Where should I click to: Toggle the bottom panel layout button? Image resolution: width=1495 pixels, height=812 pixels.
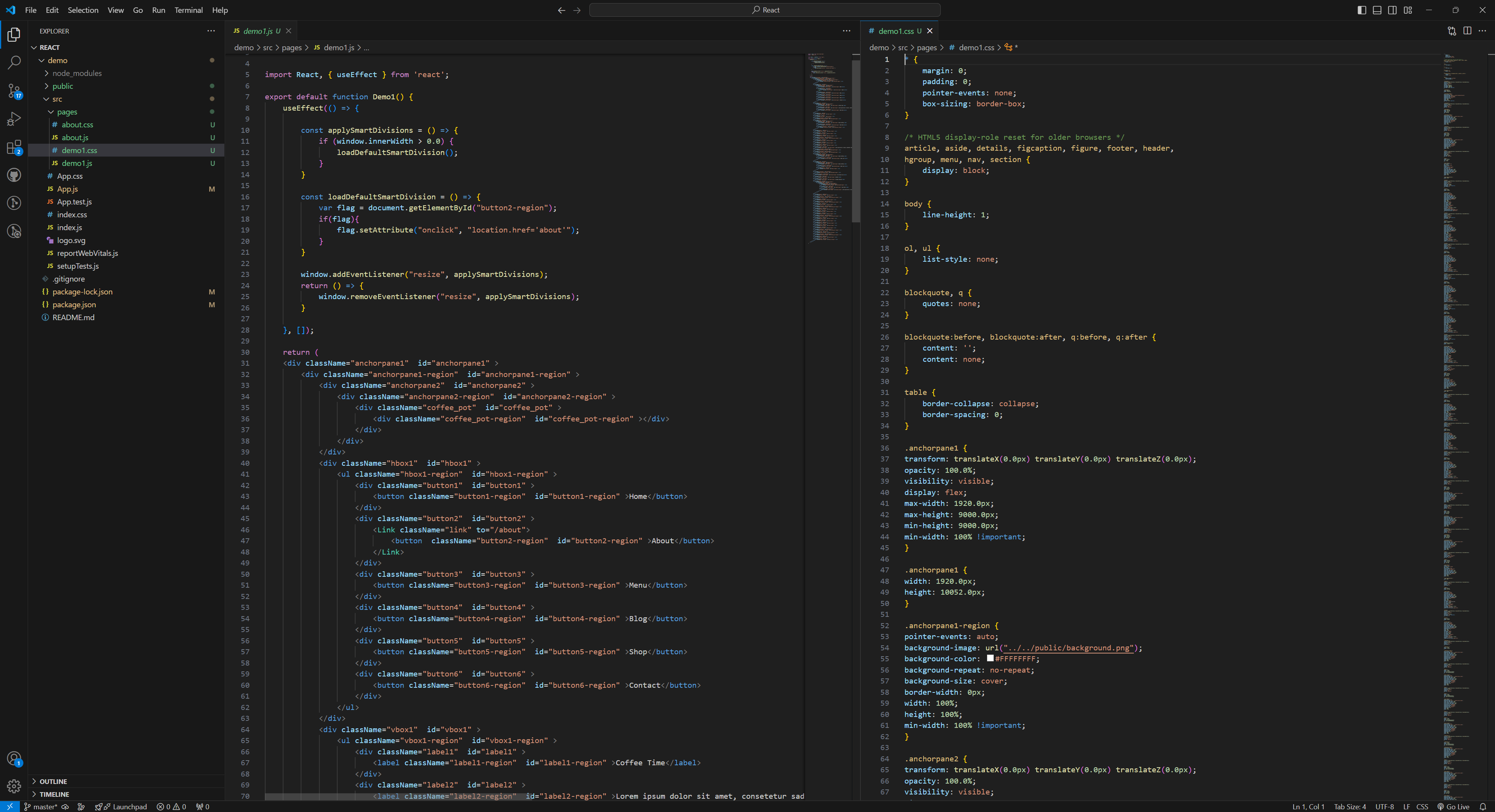pyautogui.click(x=1377, y=10)
